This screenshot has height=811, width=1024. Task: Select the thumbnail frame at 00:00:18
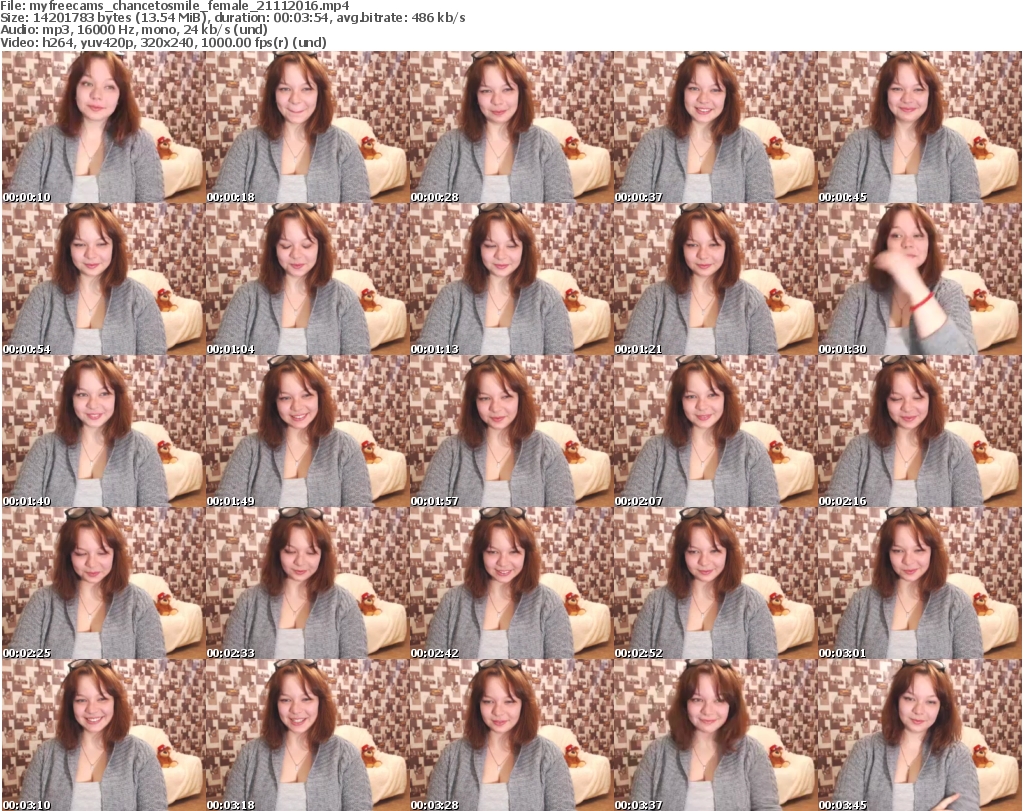point(307,127)
